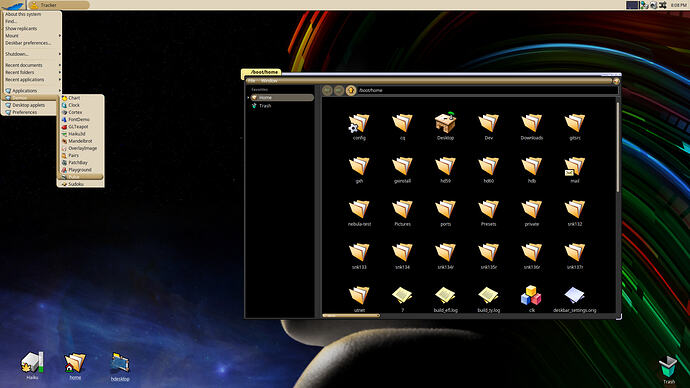Image resolution: width=690 pixels, height=388 pixels.
Task: Choose Find... in Deskbar menu
Action: pyautogui.click(x=32, y=21)
